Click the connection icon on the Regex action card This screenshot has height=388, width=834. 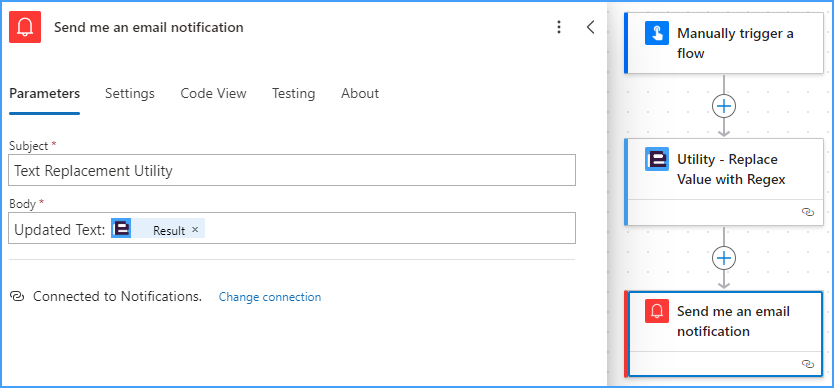807,212
